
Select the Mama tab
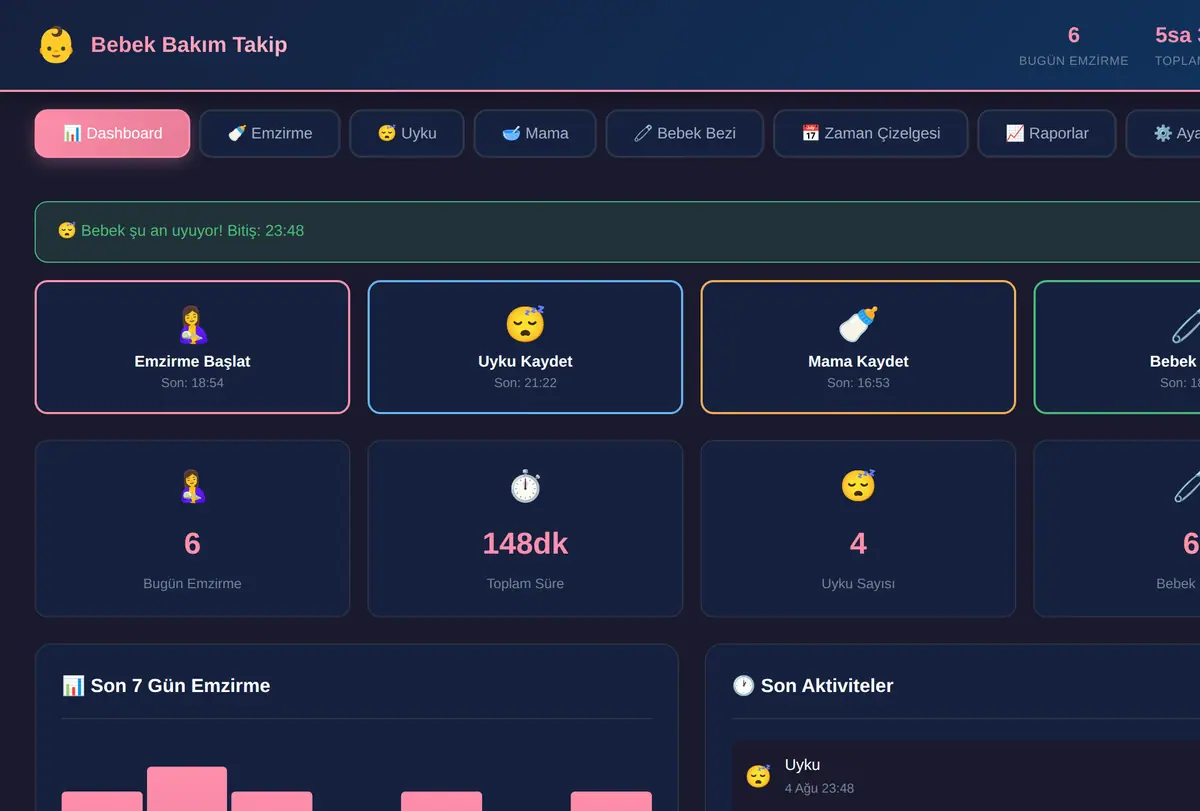click(x=535, y=133)
